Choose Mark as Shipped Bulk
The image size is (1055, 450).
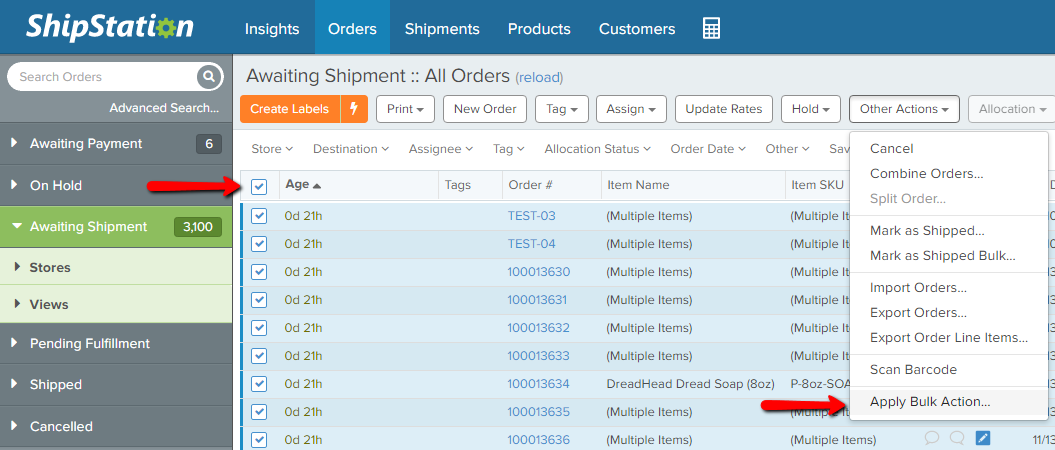tap(949, 256)
